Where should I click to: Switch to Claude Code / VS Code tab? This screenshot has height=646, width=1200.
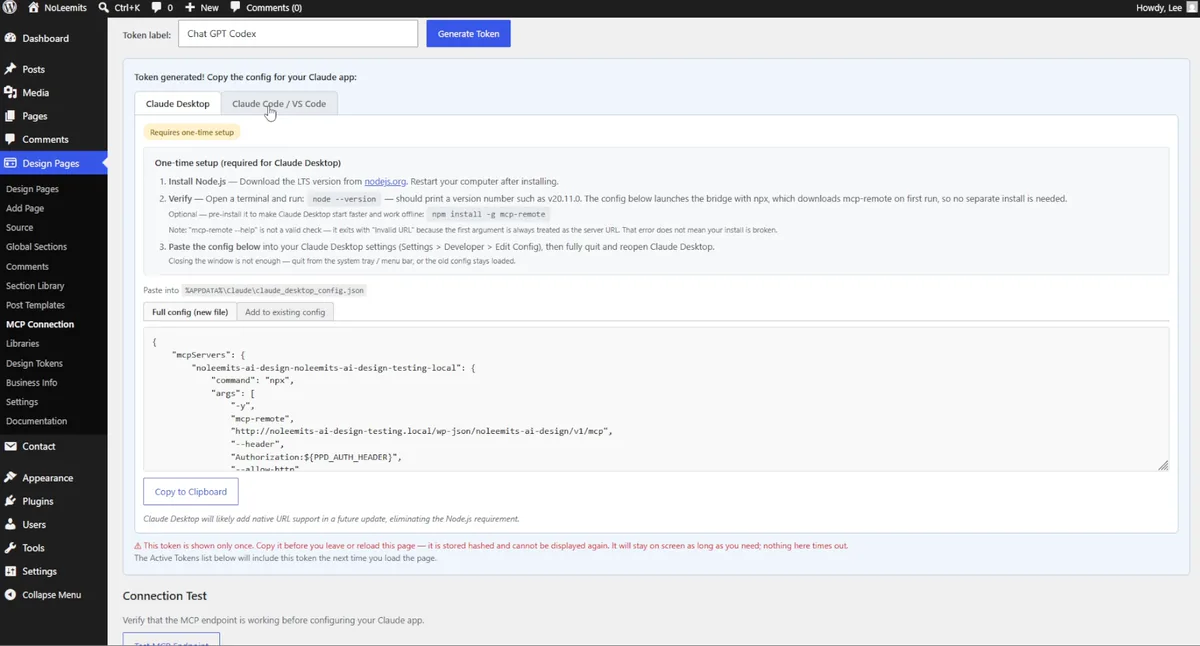pyautogui.click(x=279, y=103)
